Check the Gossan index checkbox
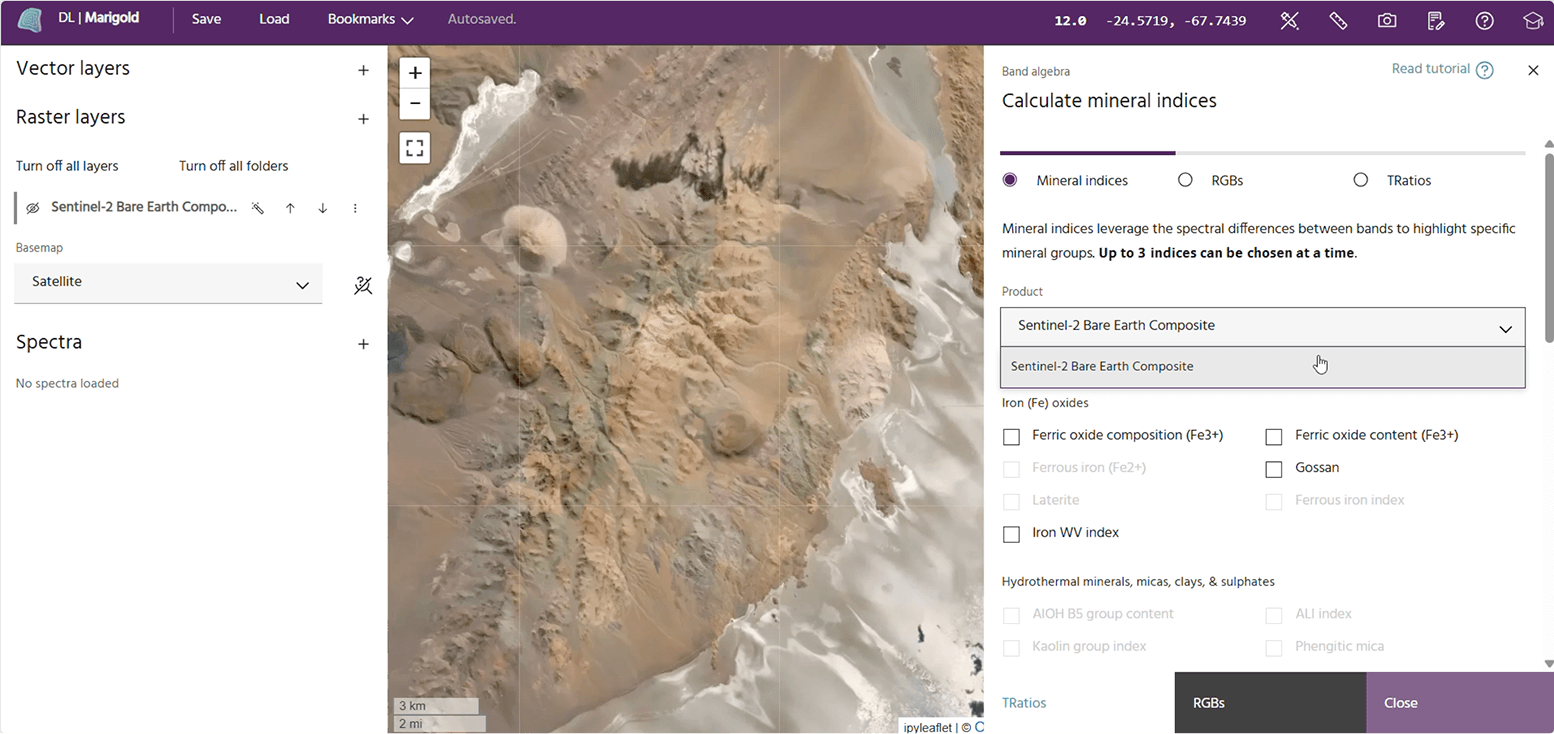Screen dimensions: 1554x734 1273,468
